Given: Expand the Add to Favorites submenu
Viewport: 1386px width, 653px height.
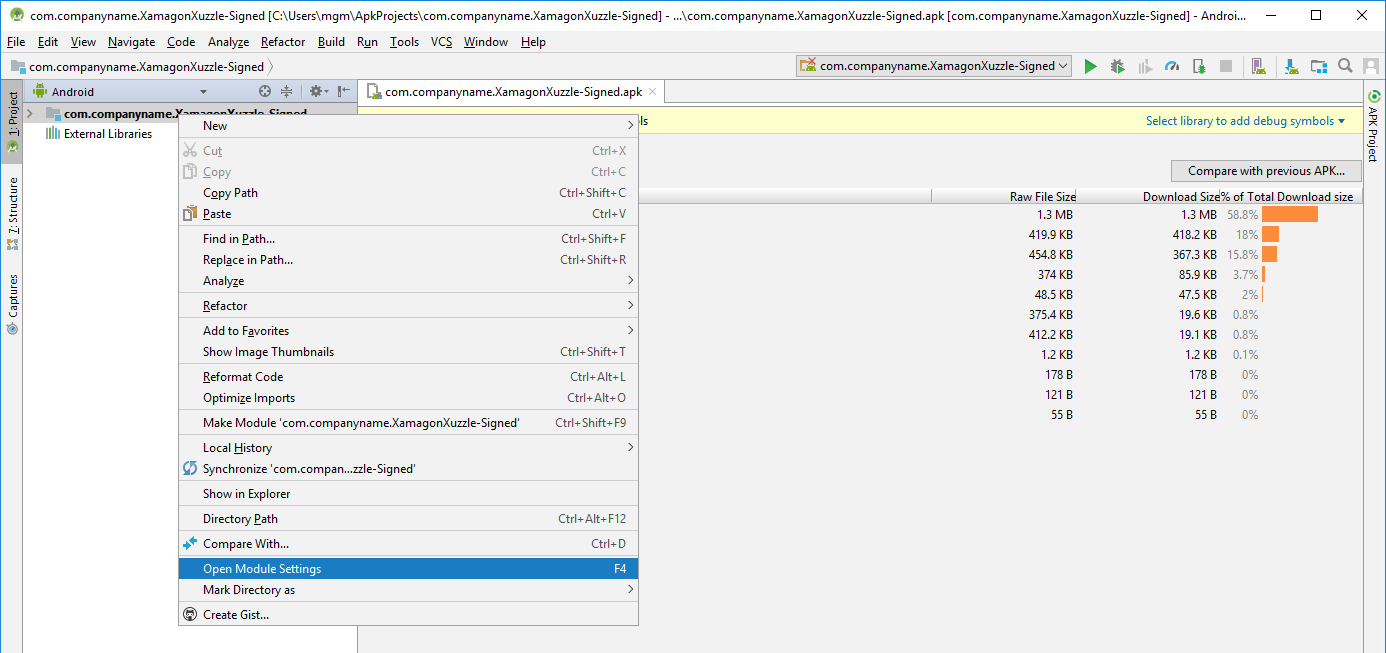Looking at the screenshot, I should pos(408,331).
